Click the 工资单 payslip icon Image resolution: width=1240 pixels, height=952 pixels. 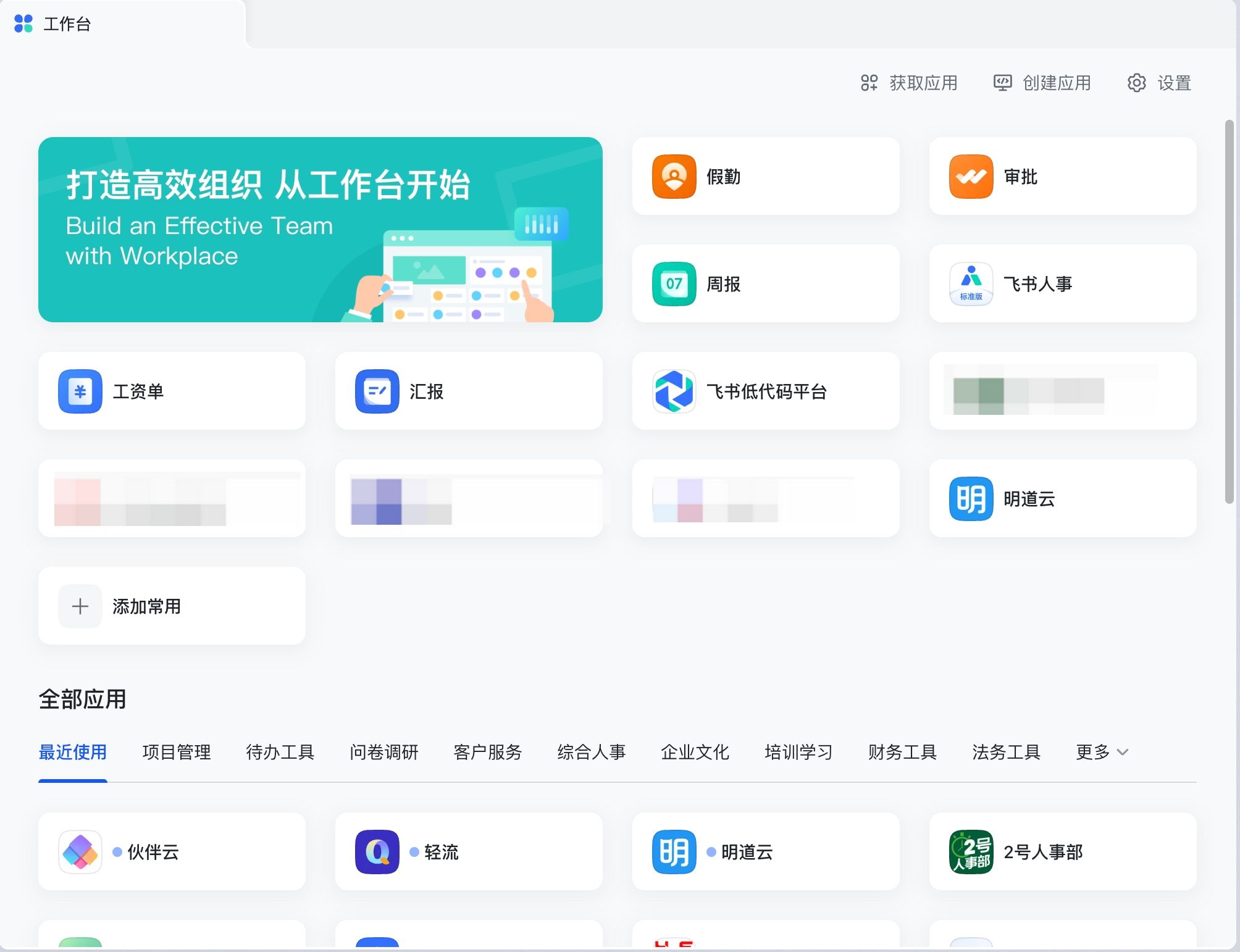point(80,391)
